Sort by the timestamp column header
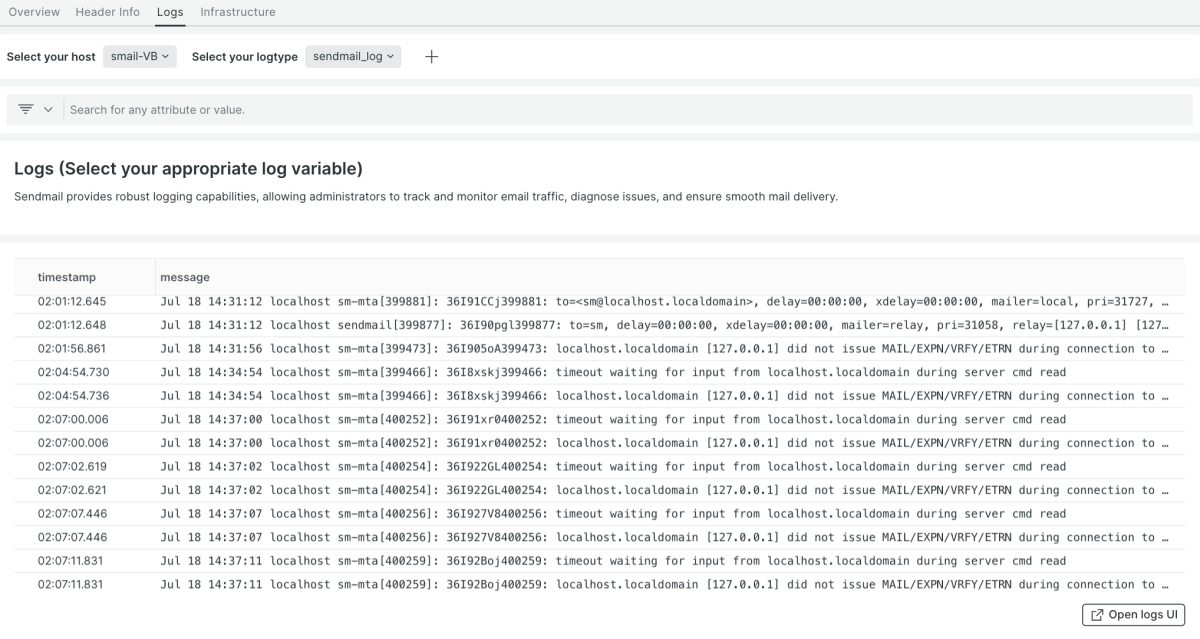The image size is (1200, 639). point(67,277)
